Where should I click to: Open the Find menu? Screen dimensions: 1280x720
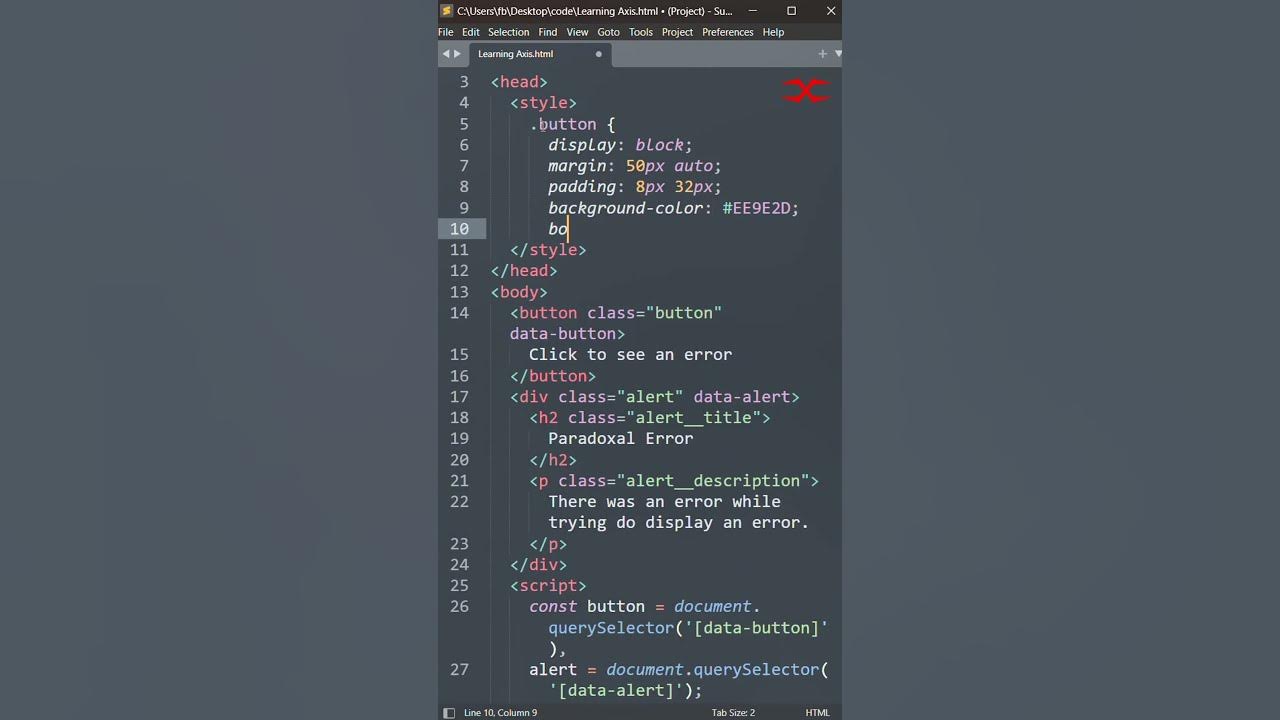click(x=548, y=32)
